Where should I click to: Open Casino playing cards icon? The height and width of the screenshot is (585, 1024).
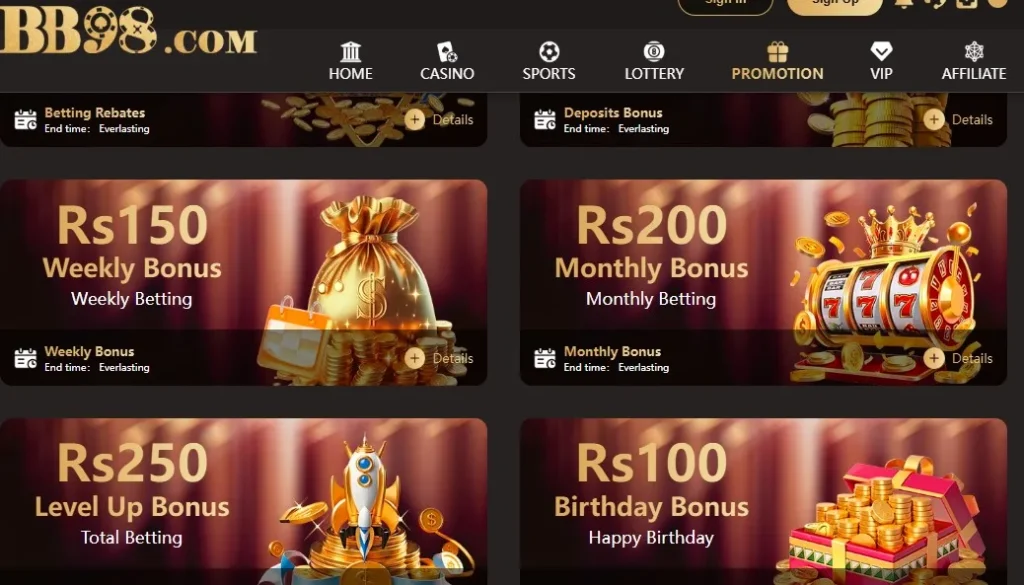tap(447, 52)
